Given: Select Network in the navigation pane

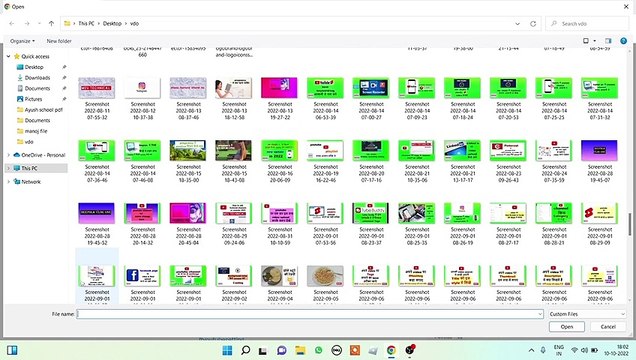Looking at the screenshot, I should tap(31, 182).
